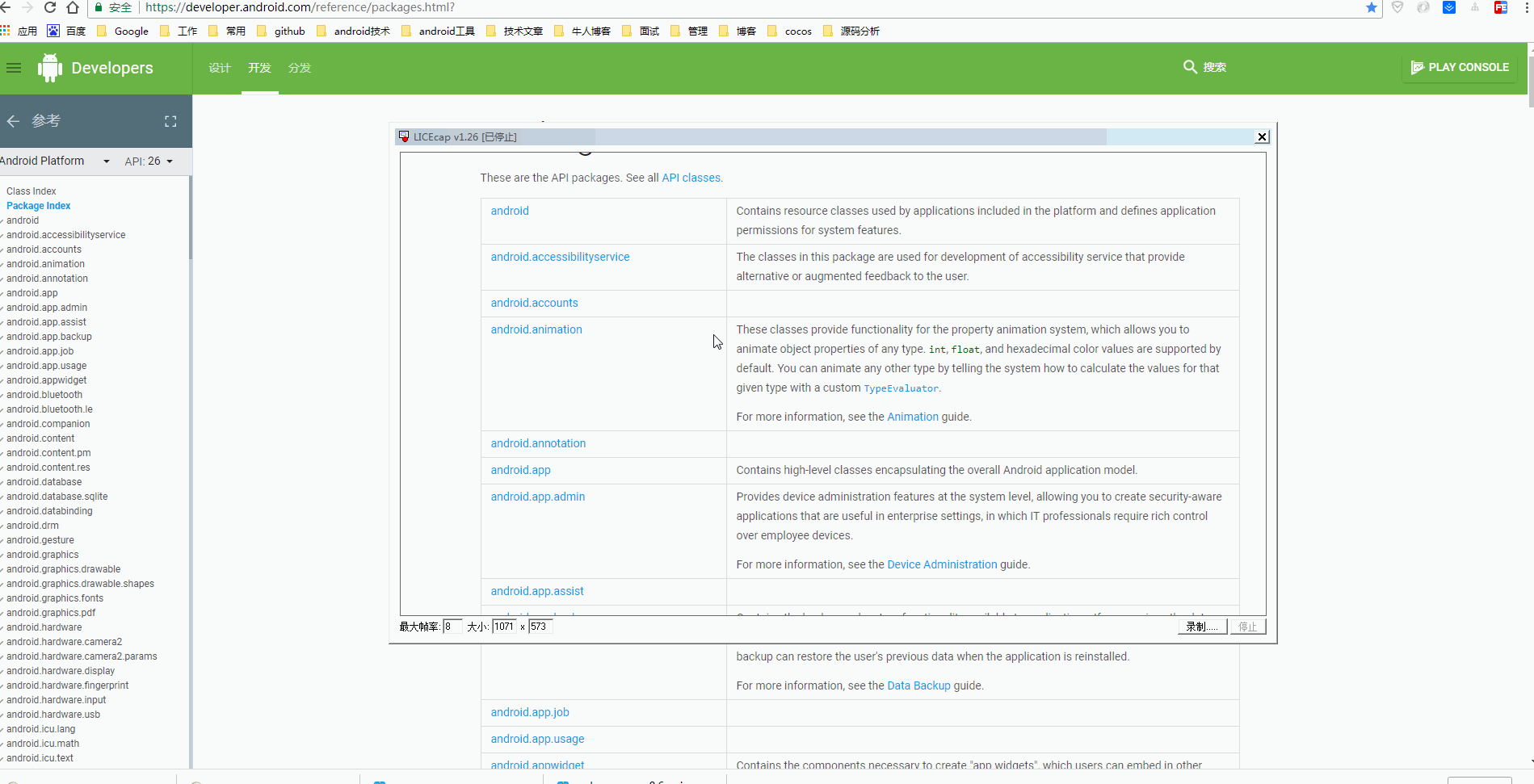Open the gray tree-structure extension icon
1534x784 pixels.
(x=1475, y=7)
